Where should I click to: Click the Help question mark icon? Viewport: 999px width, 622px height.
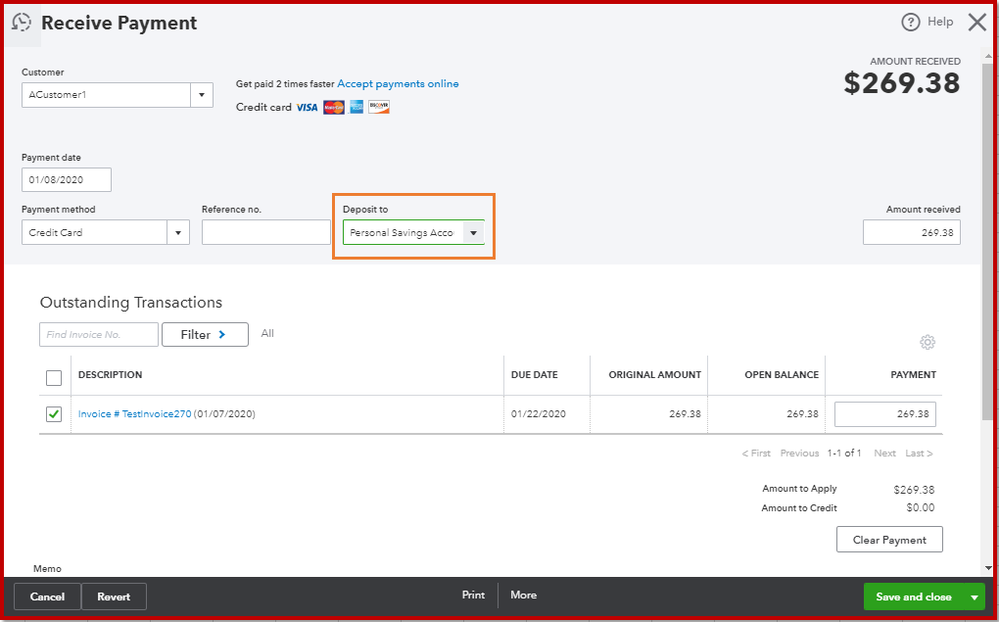[x=910, y=22]
